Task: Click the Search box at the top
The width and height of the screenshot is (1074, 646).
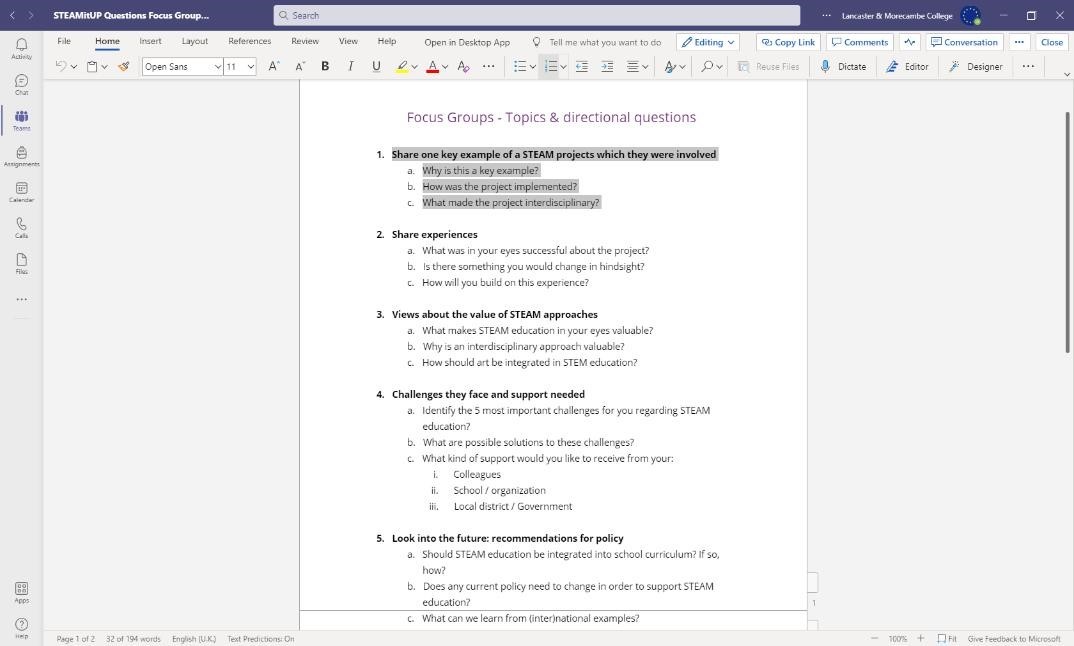Action: tap(537, 15)
